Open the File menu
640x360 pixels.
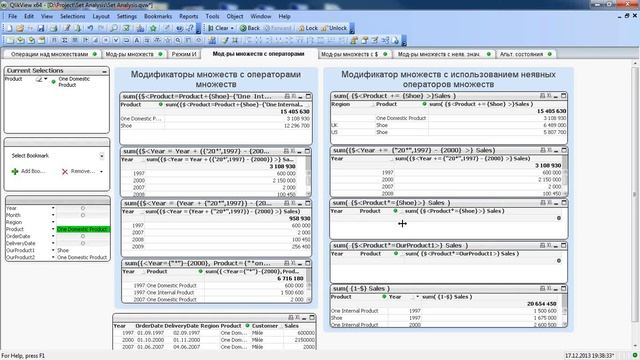coord(13,16)
